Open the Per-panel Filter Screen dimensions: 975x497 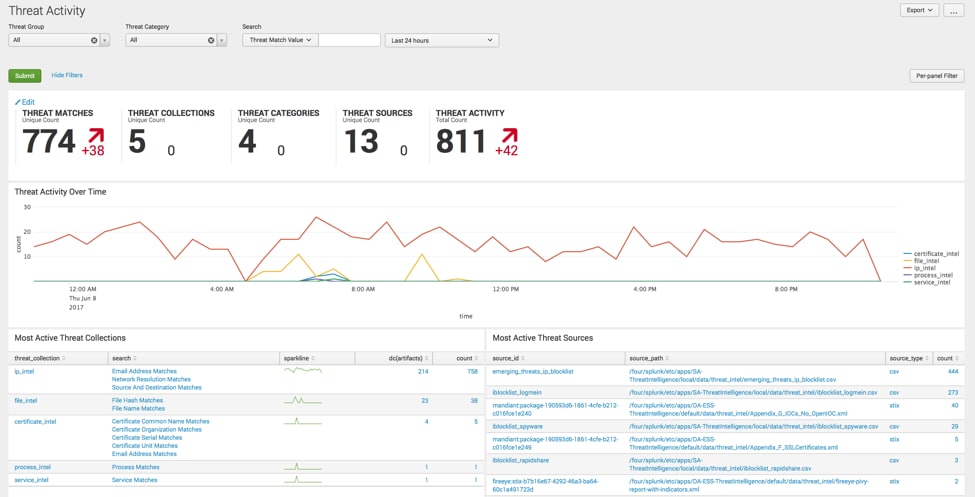tap(936, 76)
